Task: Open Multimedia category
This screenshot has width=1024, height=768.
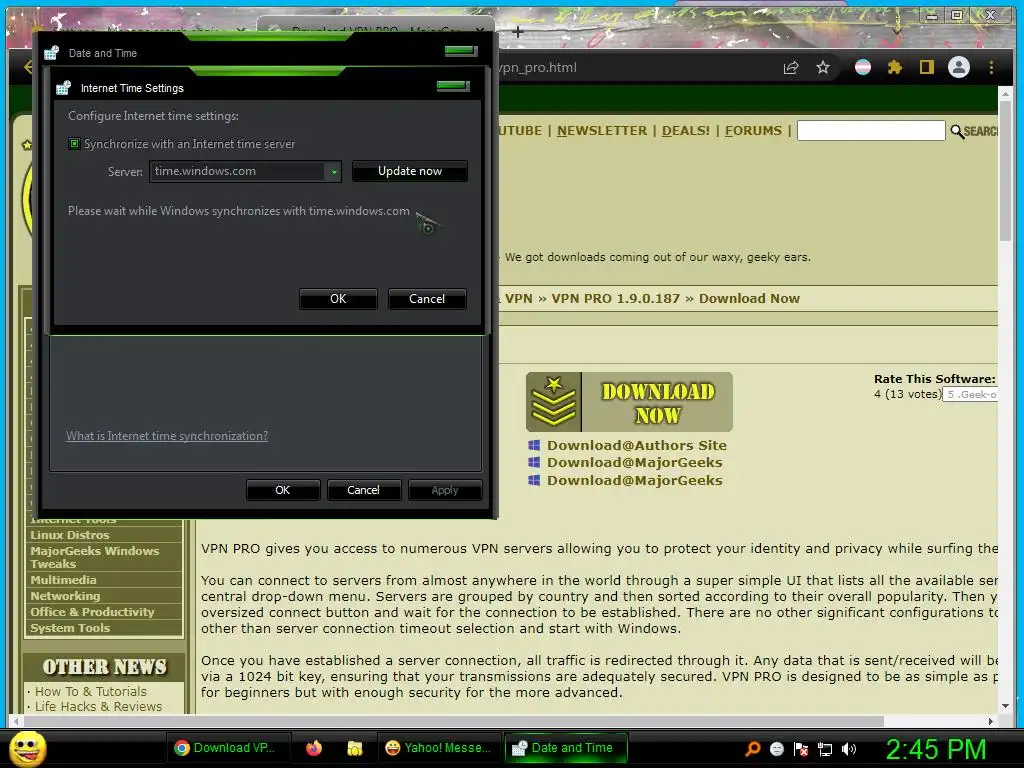Action: click(63, 580)
